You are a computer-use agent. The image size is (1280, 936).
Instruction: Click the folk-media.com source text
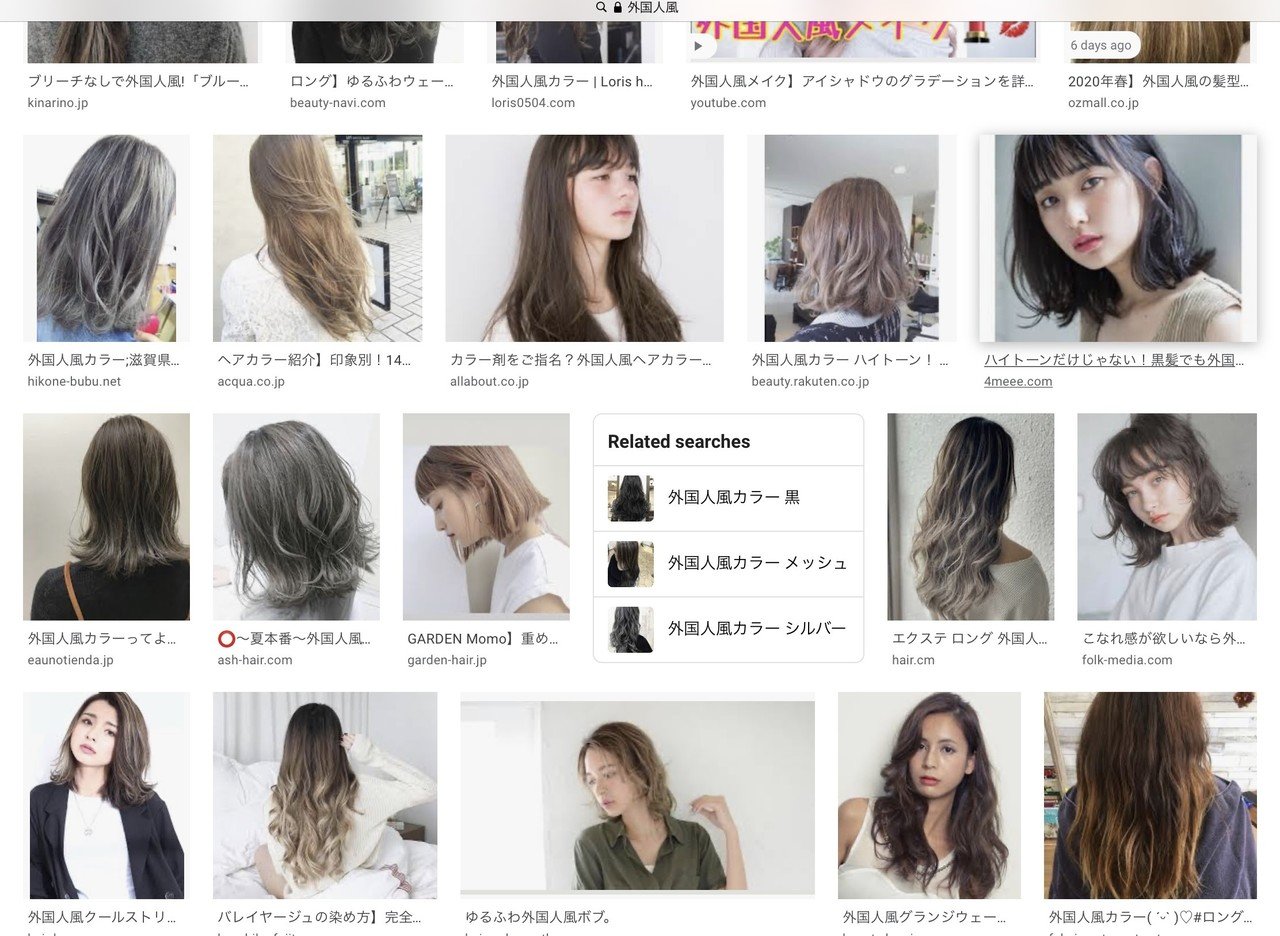pyautogui.click(x=1127, y=660)
